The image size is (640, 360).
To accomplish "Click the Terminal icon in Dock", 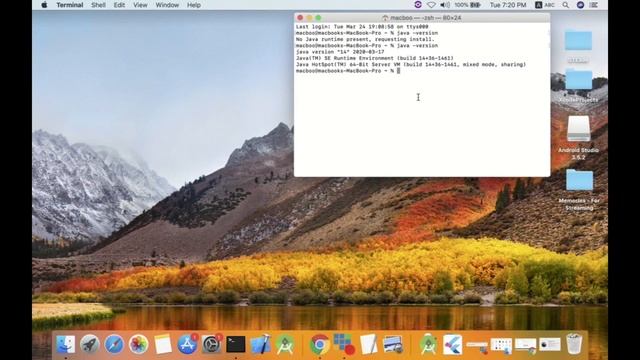I will tap(236, 344).
